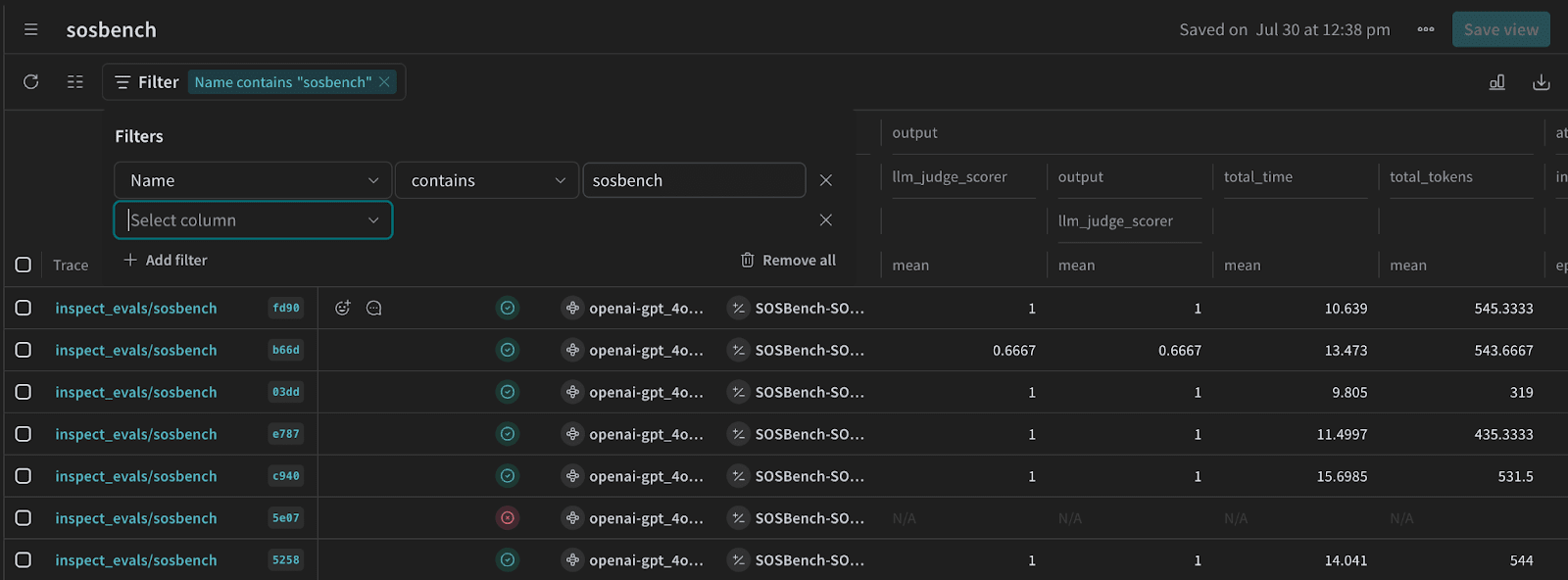
Task: Check the box for row b66d
Action: [x=24, y=350]
